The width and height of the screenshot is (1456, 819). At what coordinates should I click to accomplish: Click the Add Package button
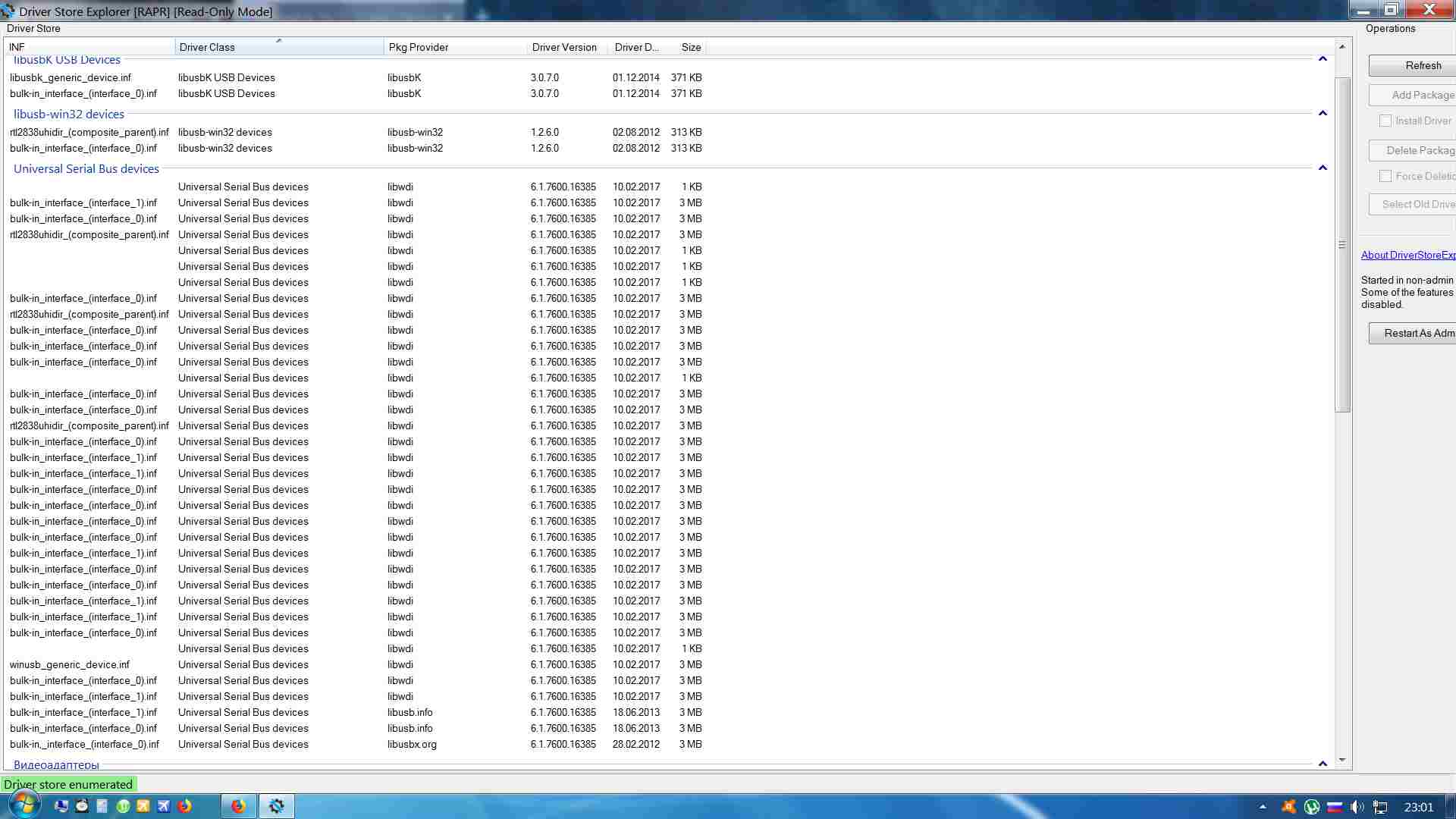pos(1412,95)
